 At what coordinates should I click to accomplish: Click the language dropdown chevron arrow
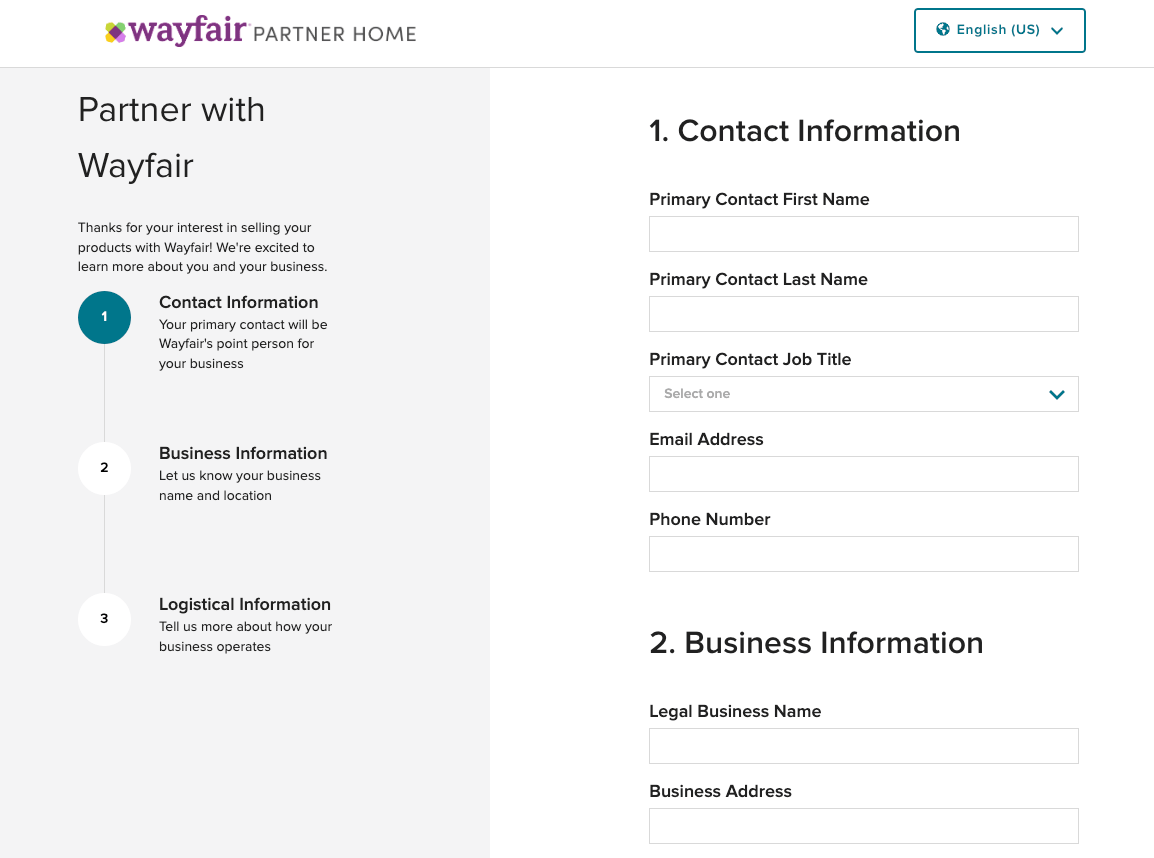(1057, 31)
